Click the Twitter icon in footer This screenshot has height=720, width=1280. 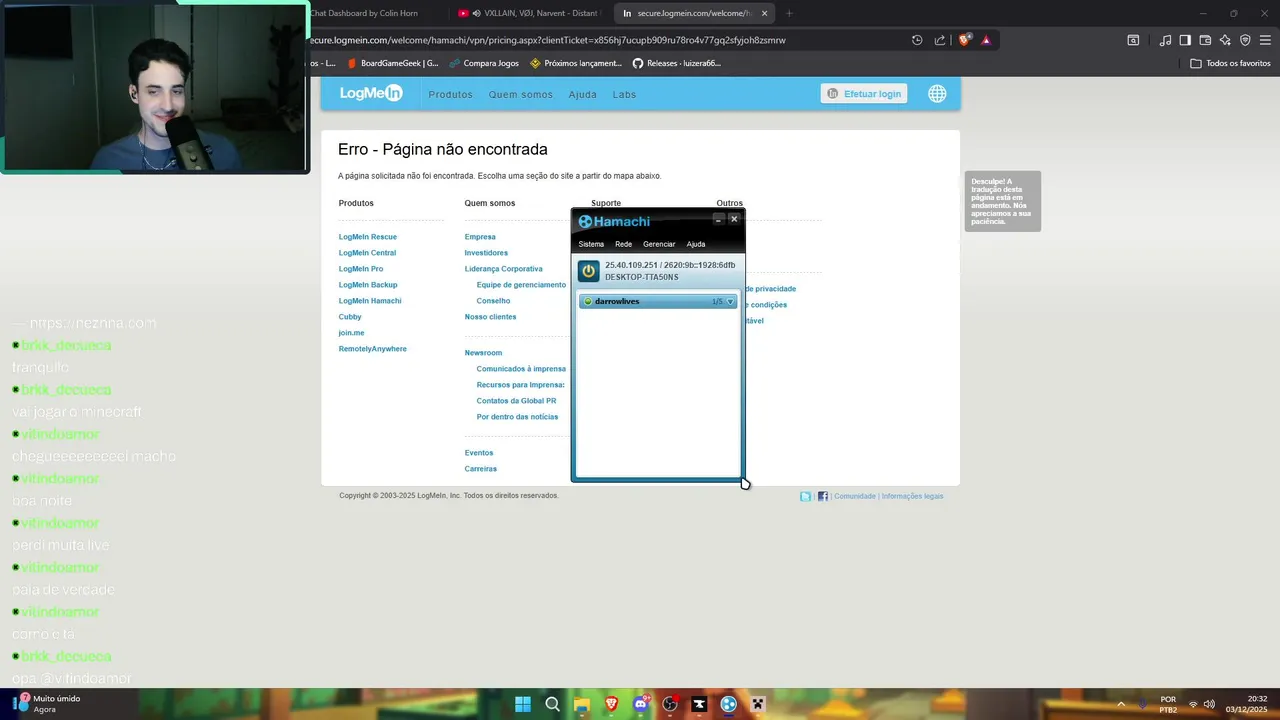click(806, 496)
